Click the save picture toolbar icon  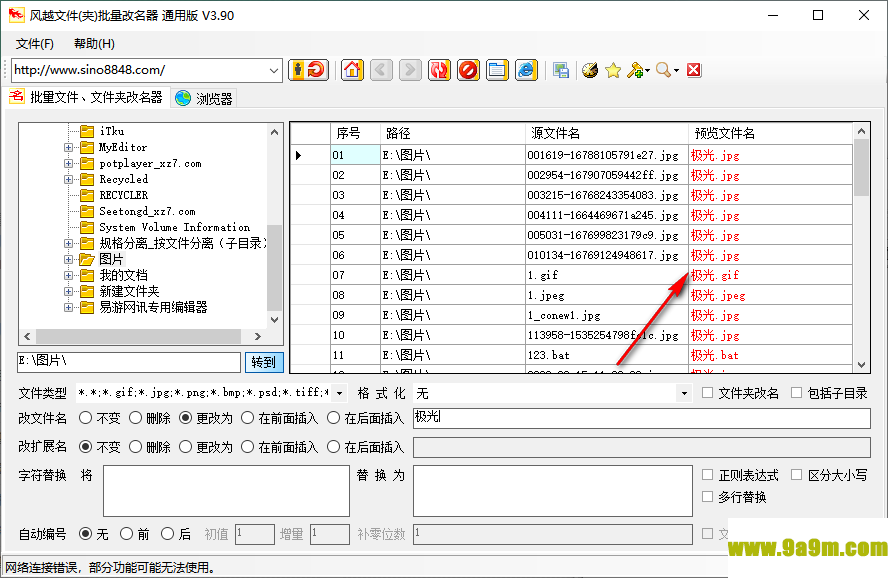pyautogui.click(x=561, y=70)
